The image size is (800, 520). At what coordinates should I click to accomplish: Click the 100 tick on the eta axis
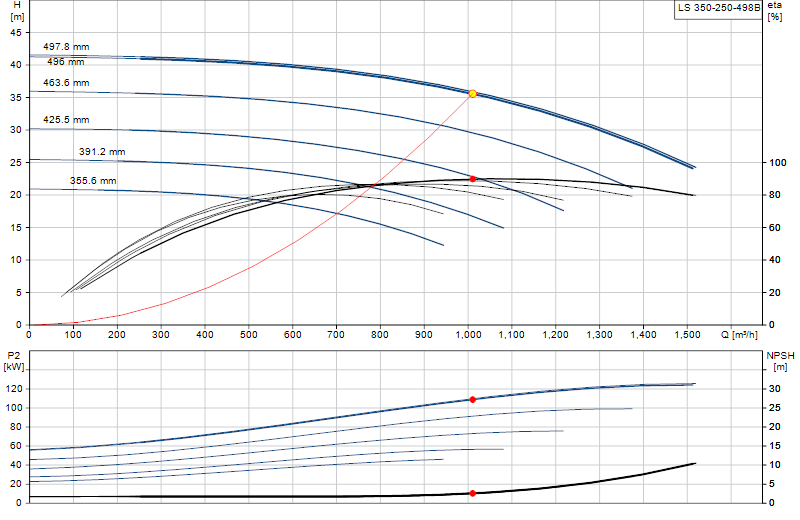tap(778, 163)
